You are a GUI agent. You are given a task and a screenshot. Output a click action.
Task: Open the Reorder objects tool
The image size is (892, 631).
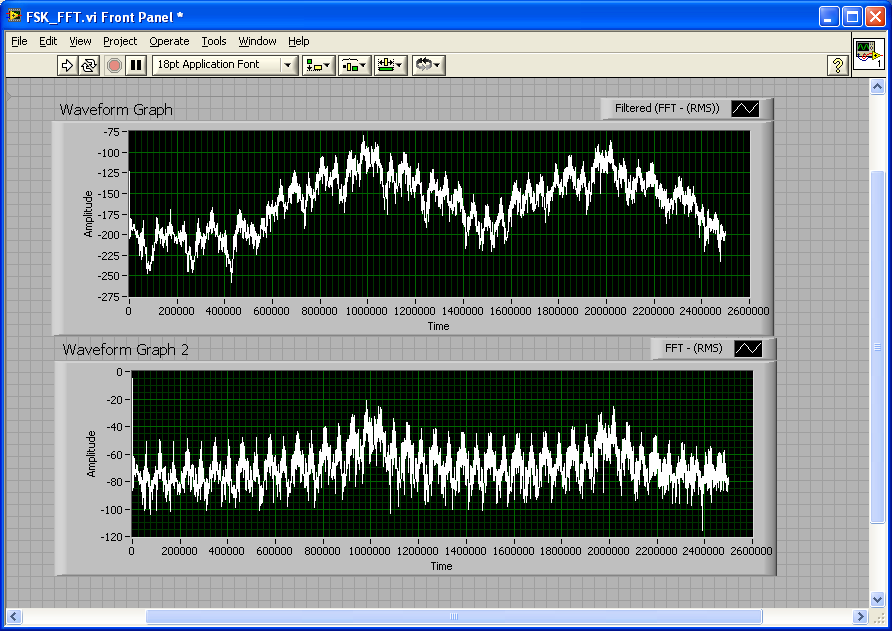tap(428, 65)
